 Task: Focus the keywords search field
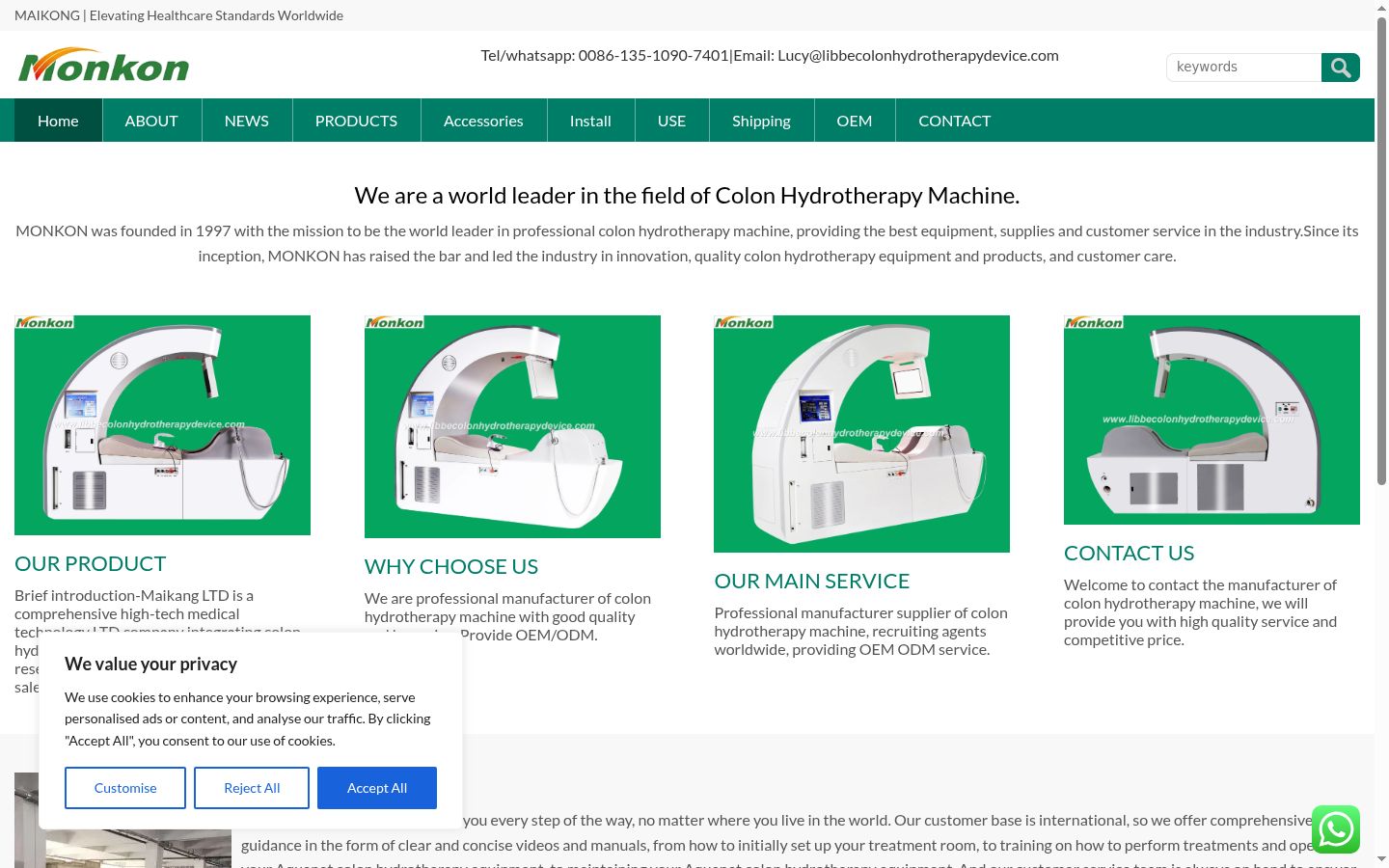[x=1243, y=68]
